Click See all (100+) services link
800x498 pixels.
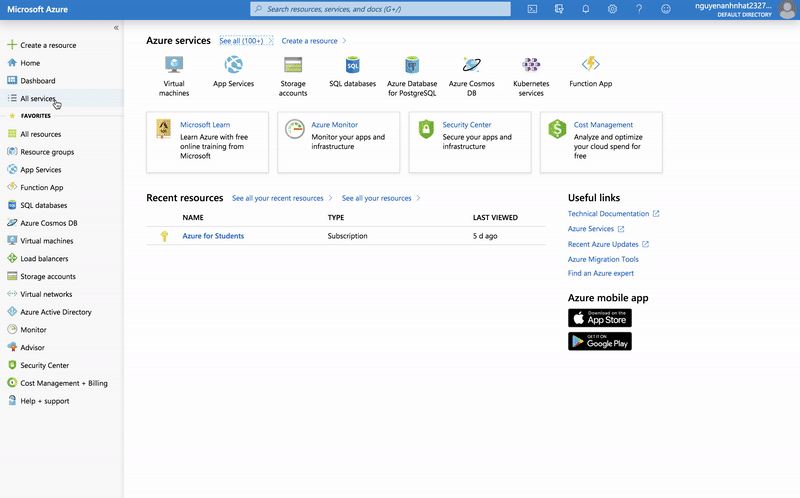click(246, 41)
